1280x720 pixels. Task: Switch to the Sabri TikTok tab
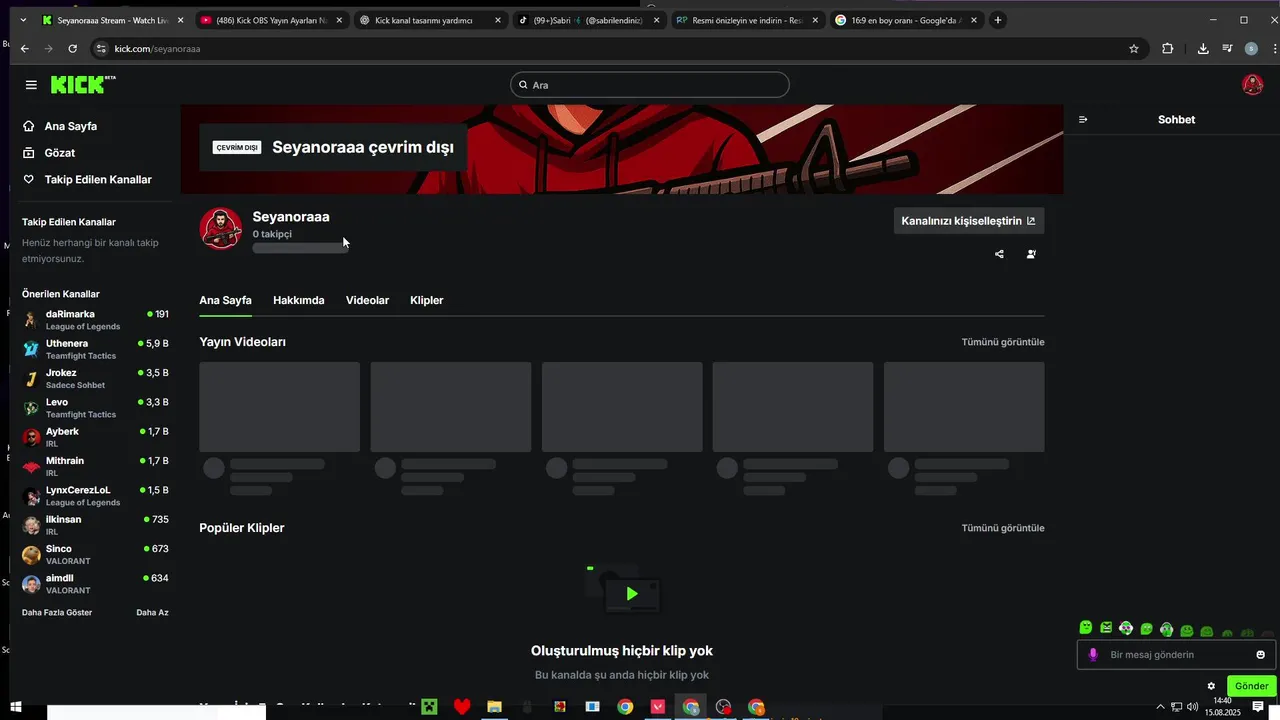click(x=589, y=20)
